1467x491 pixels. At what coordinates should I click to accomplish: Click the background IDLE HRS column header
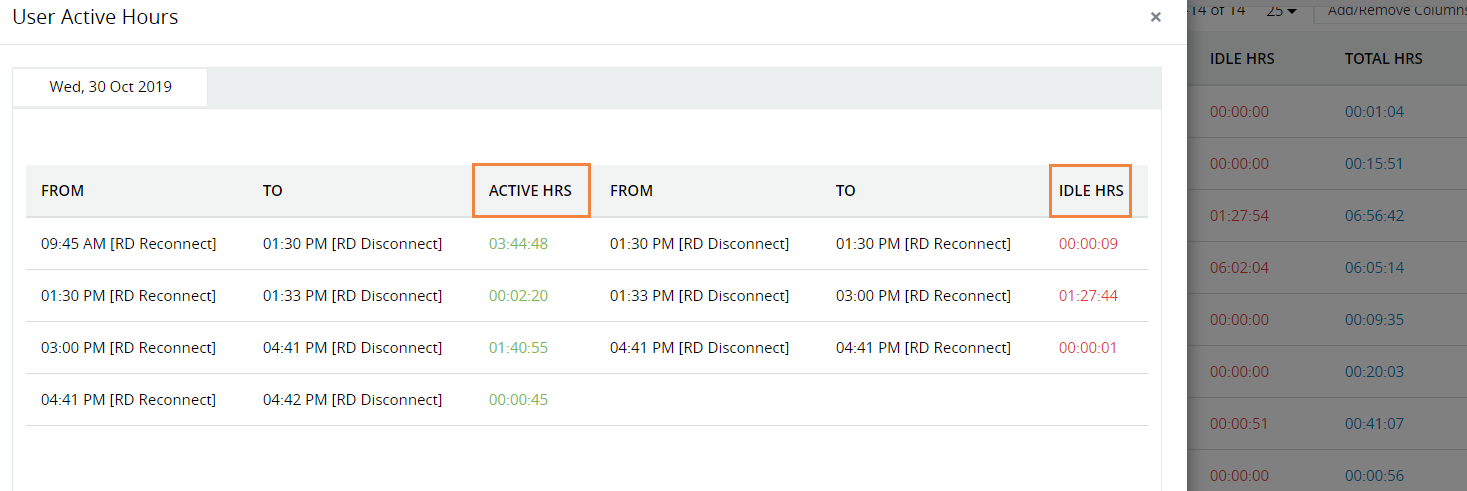point(1242,59)
